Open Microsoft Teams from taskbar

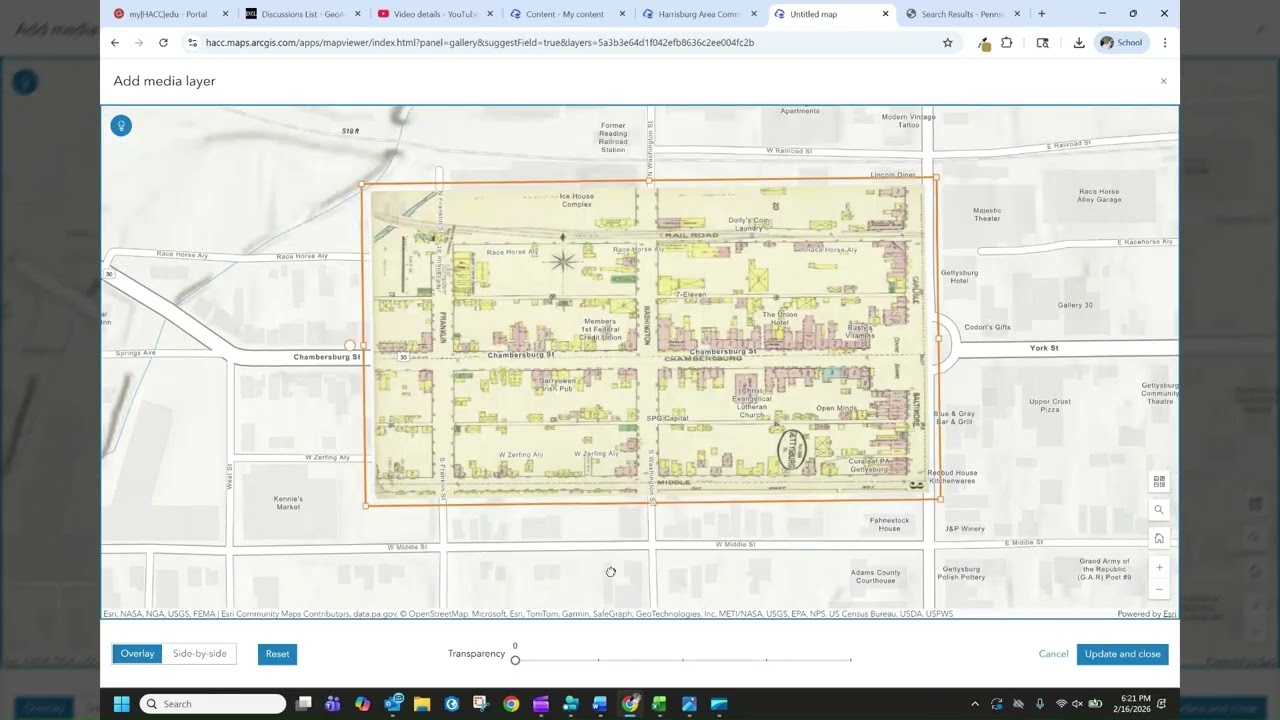tap(332, 704)
